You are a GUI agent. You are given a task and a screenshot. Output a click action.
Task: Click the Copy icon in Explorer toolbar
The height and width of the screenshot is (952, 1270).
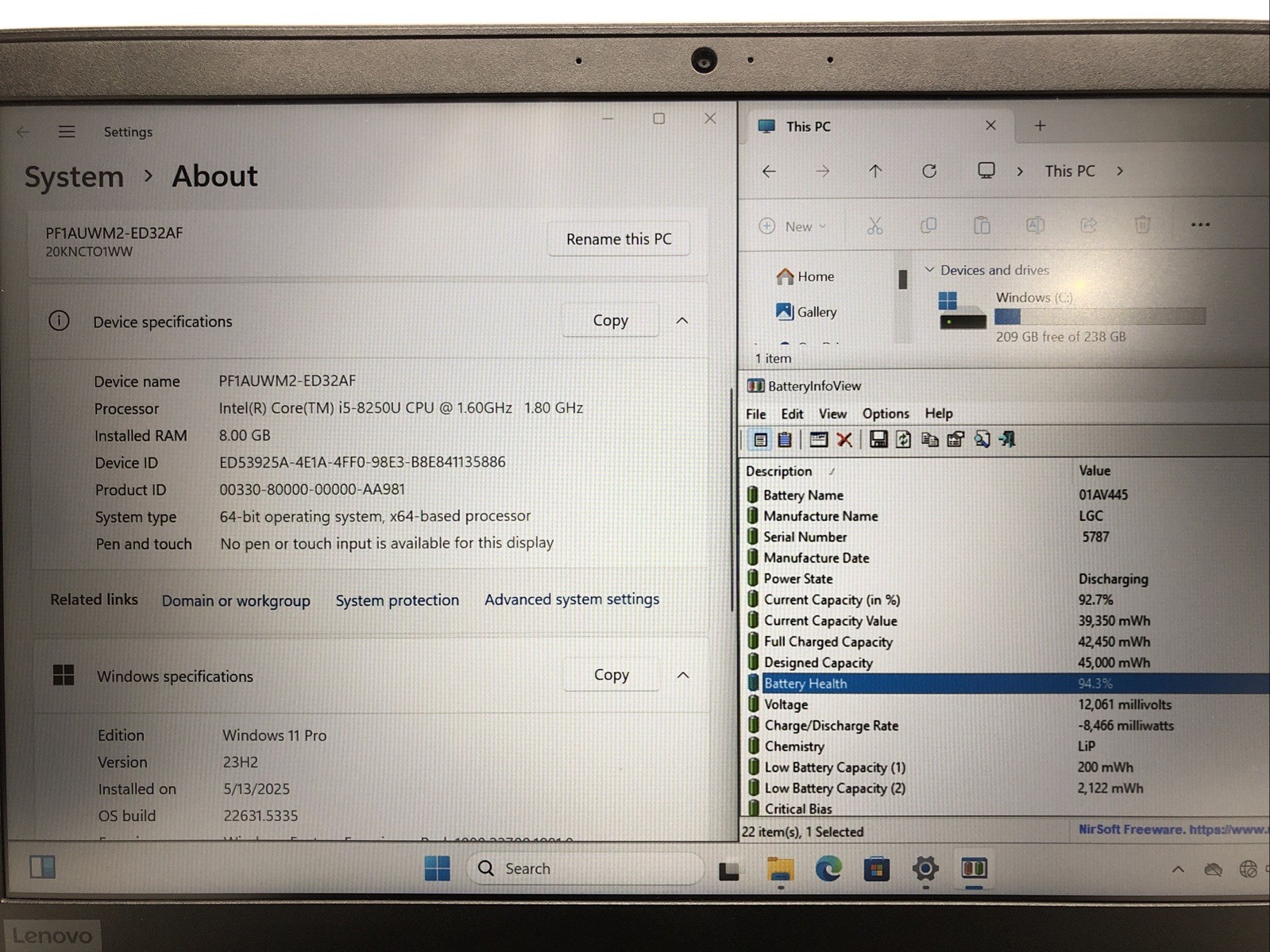[928, 225]
